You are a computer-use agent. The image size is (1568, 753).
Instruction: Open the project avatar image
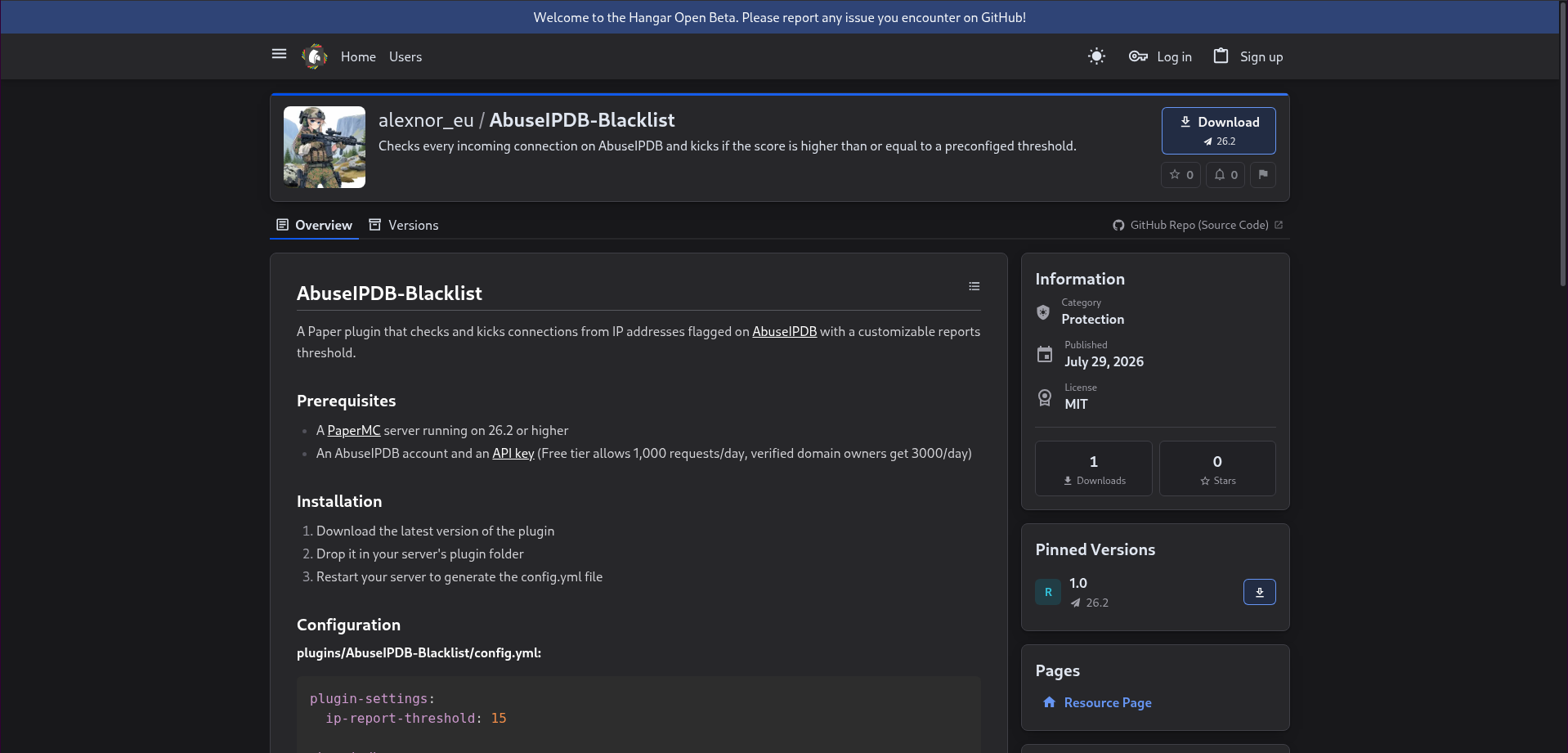pos(325,147)
